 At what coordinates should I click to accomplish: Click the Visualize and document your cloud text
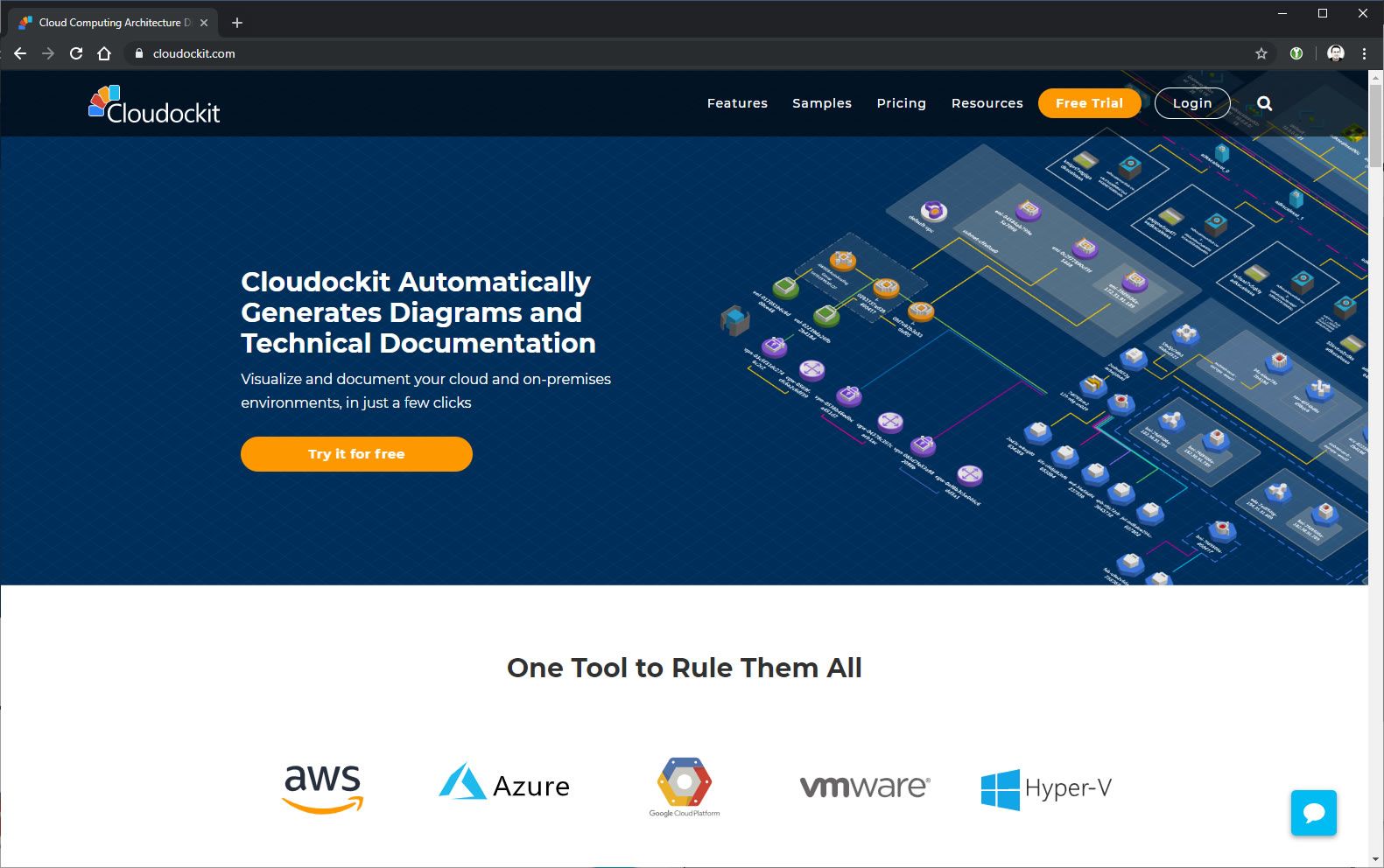pyautogui.click(x=426, y=390)
